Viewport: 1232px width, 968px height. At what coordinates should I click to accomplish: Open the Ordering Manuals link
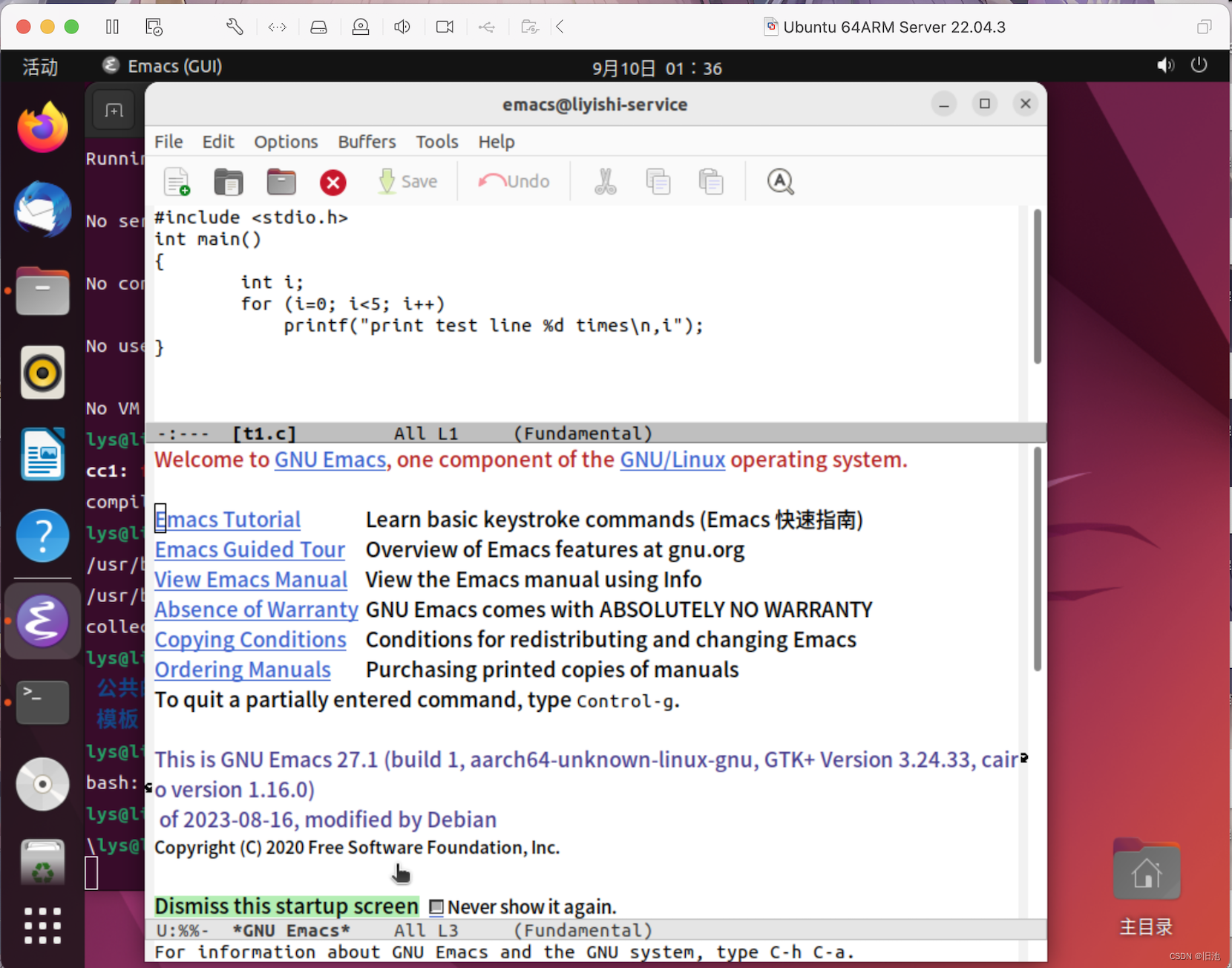point(243,670)
